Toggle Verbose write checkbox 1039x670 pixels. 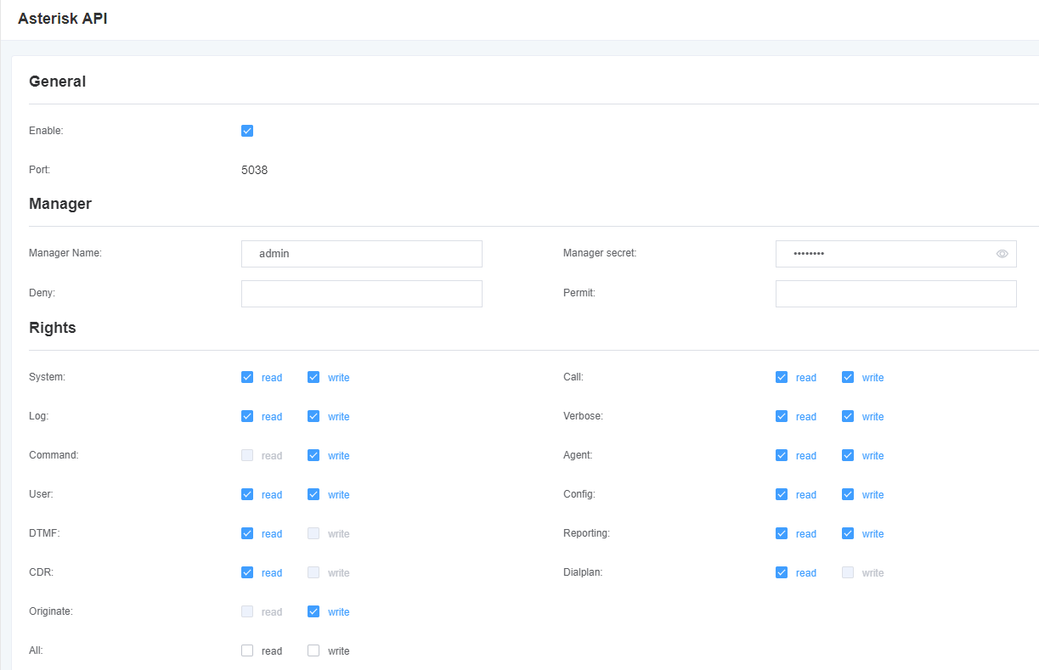click(848, 416)
